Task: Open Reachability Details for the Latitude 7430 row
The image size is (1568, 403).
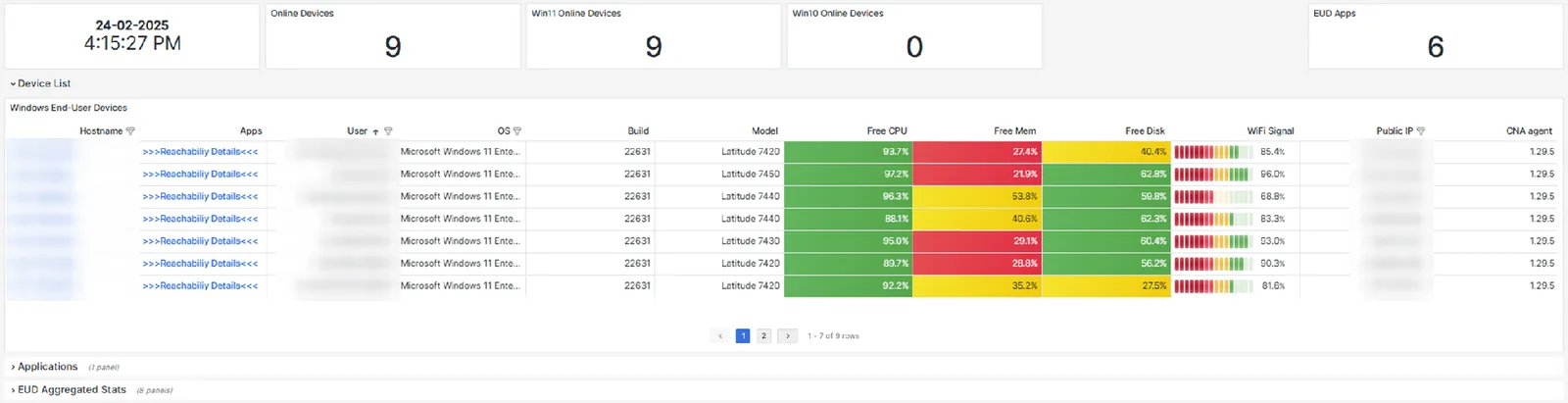Action: pyautogui.click(x=200, y=241)
